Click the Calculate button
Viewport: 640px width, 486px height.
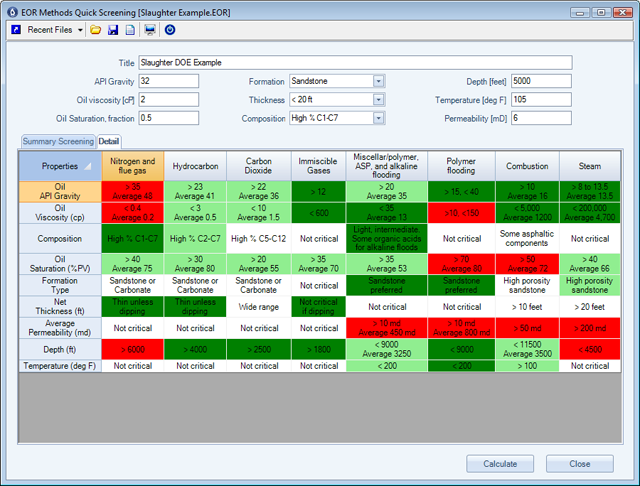point(500,464)
